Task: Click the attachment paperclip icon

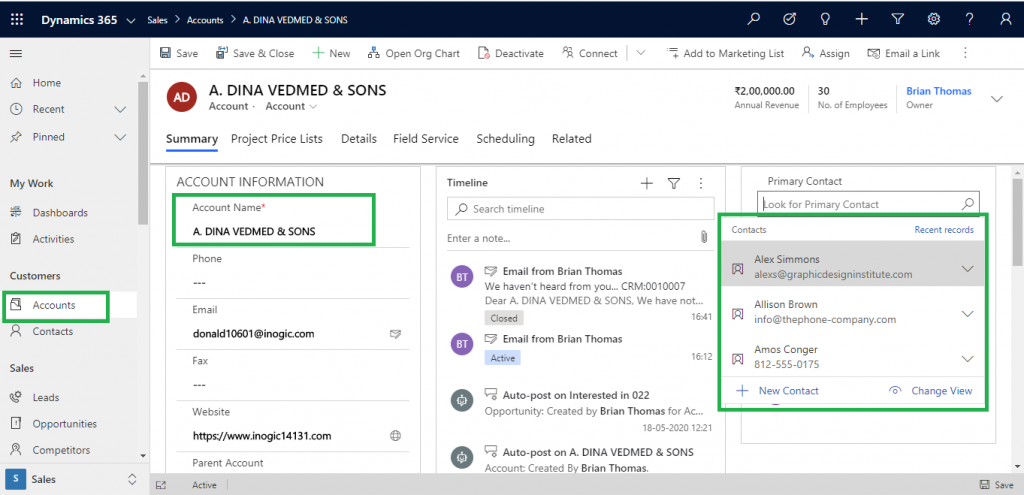Action: 704,237
